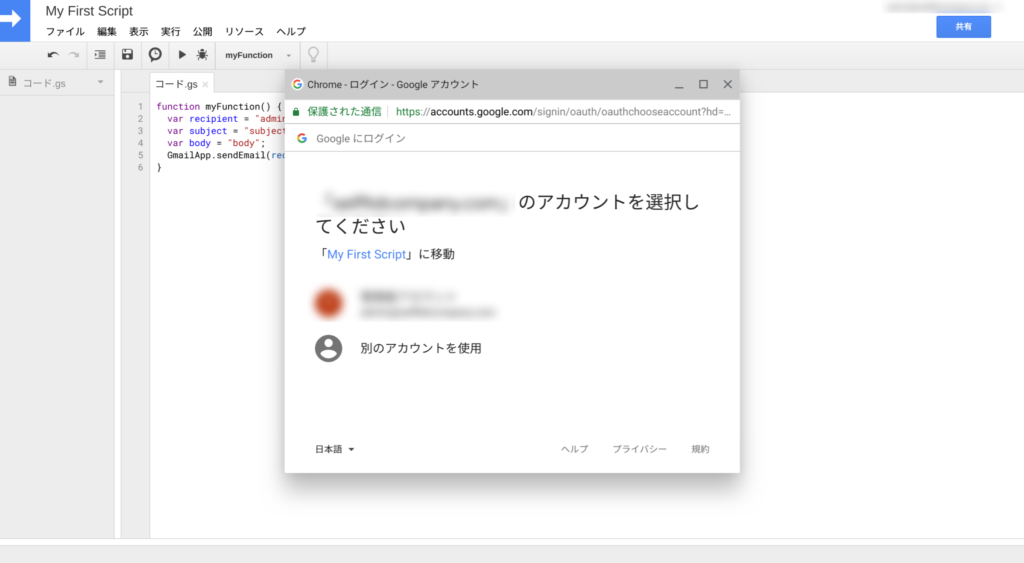Minimize the Chrome login popup window
The width and height of the screenshot is (1024, 563).
(679, 85)
